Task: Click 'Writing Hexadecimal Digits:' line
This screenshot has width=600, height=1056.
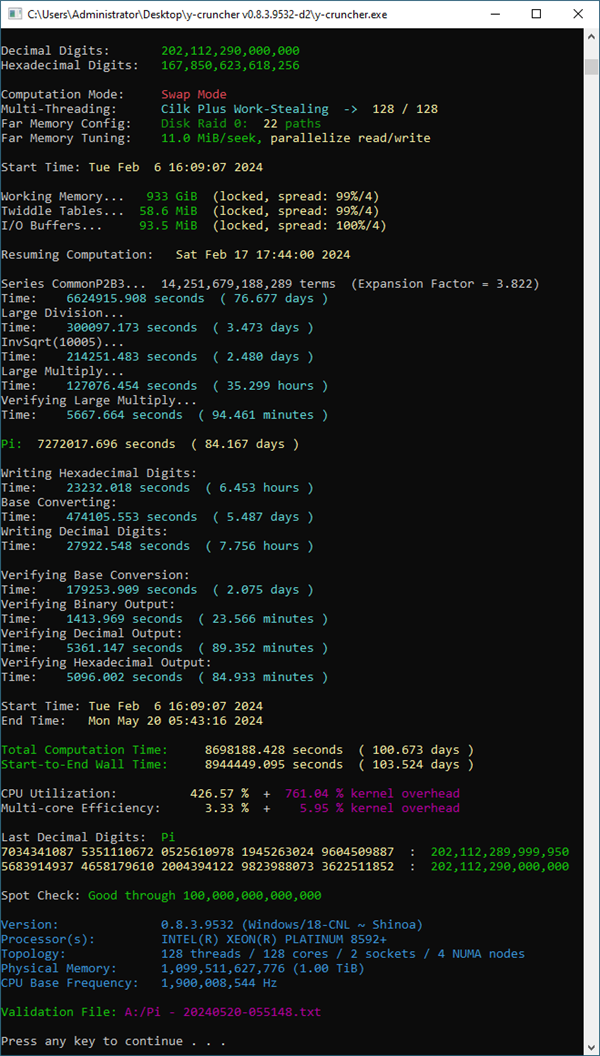Action: 99,473
